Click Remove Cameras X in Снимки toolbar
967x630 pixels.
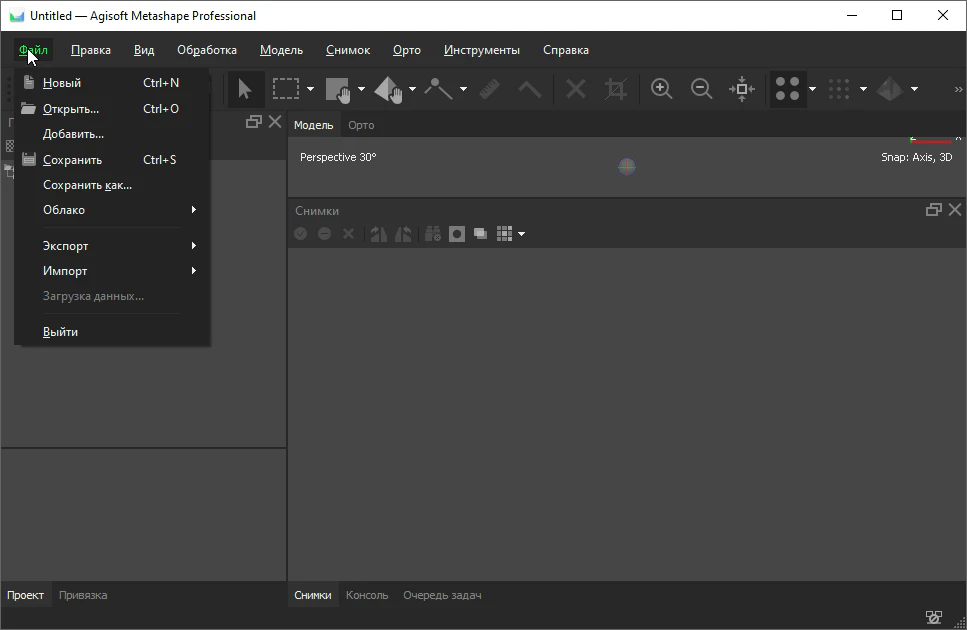pyautogui.click(x=348, y=234)
